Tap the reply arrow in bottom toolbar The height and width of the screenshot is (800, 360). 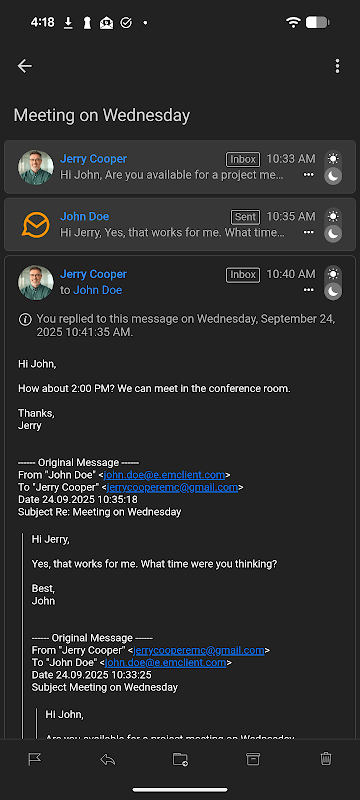[108, 759]
